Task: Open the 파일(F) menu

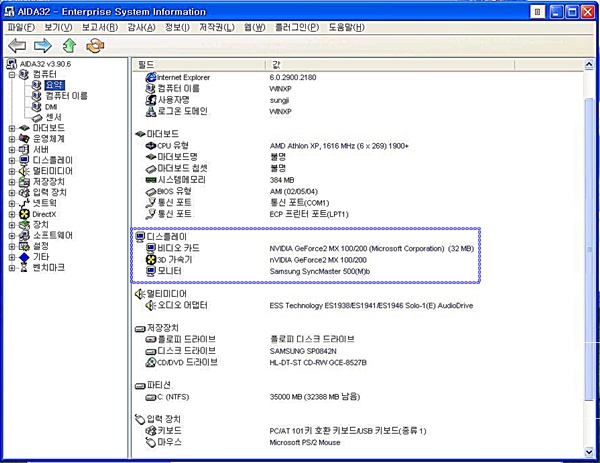Action: [21, 28]
